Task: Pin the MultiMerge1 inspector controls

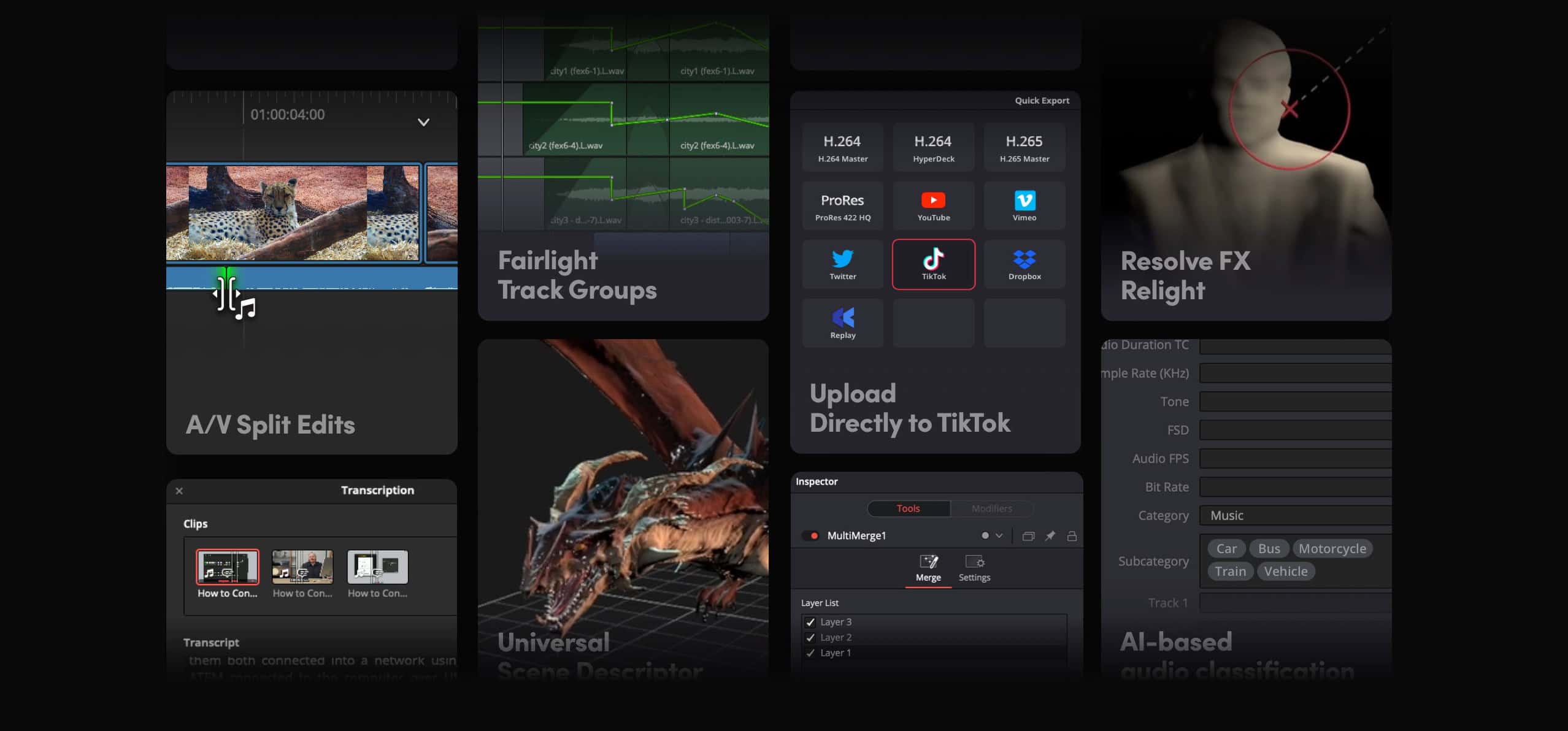Action: pos(1050,536)
